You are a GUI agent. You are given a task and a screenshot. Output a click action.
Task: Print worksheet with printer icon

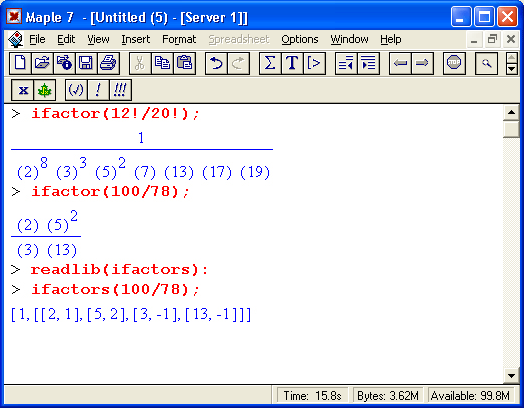(108, 63)
